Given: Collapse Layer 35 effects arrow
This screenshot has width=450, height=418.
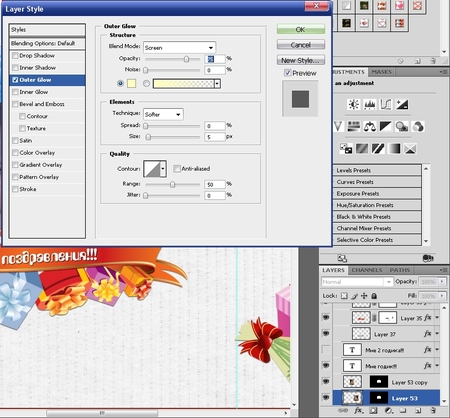Looking at the screenshot, I should 437,318.
